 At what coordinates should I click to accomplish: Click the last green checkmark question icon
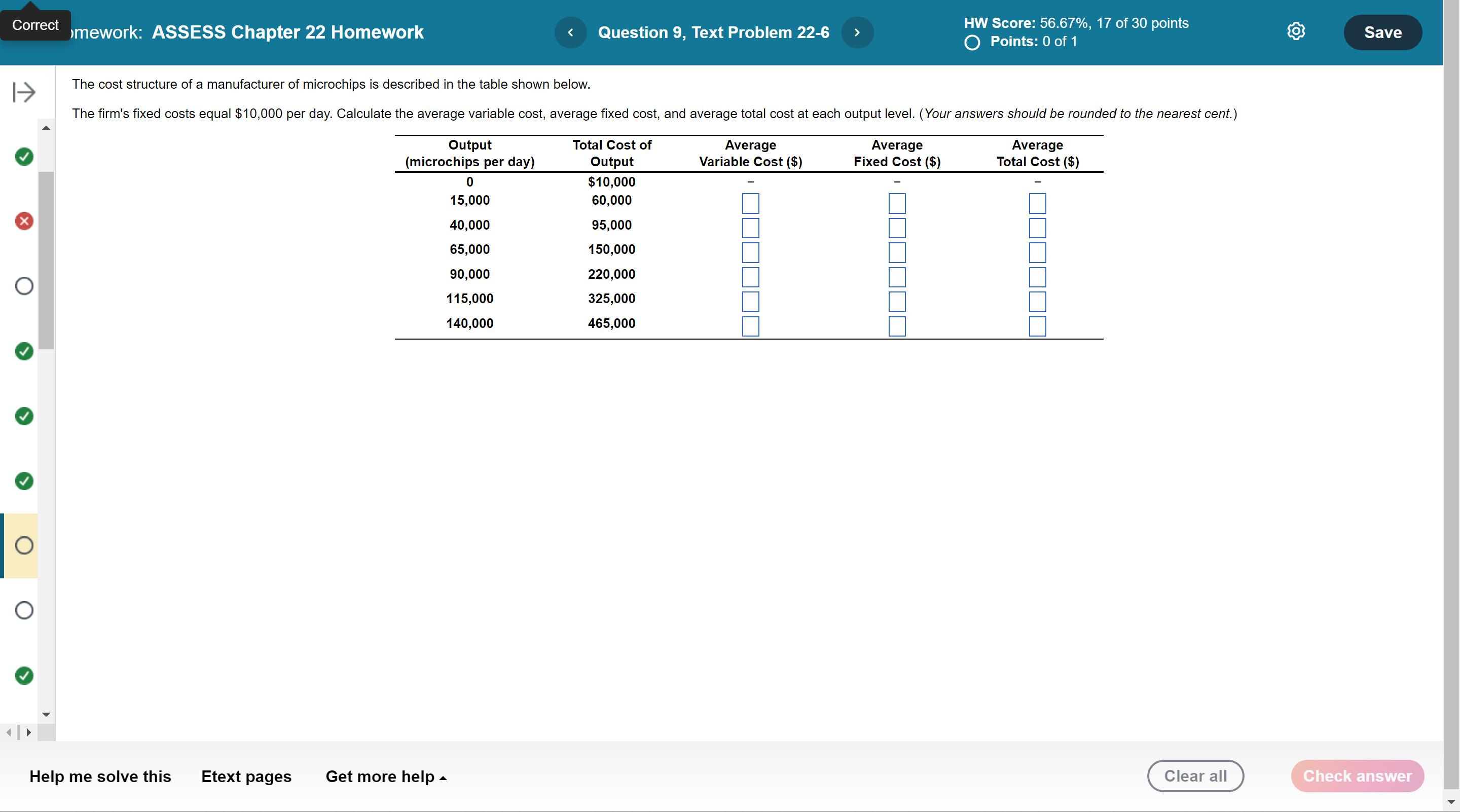[24, 675]
